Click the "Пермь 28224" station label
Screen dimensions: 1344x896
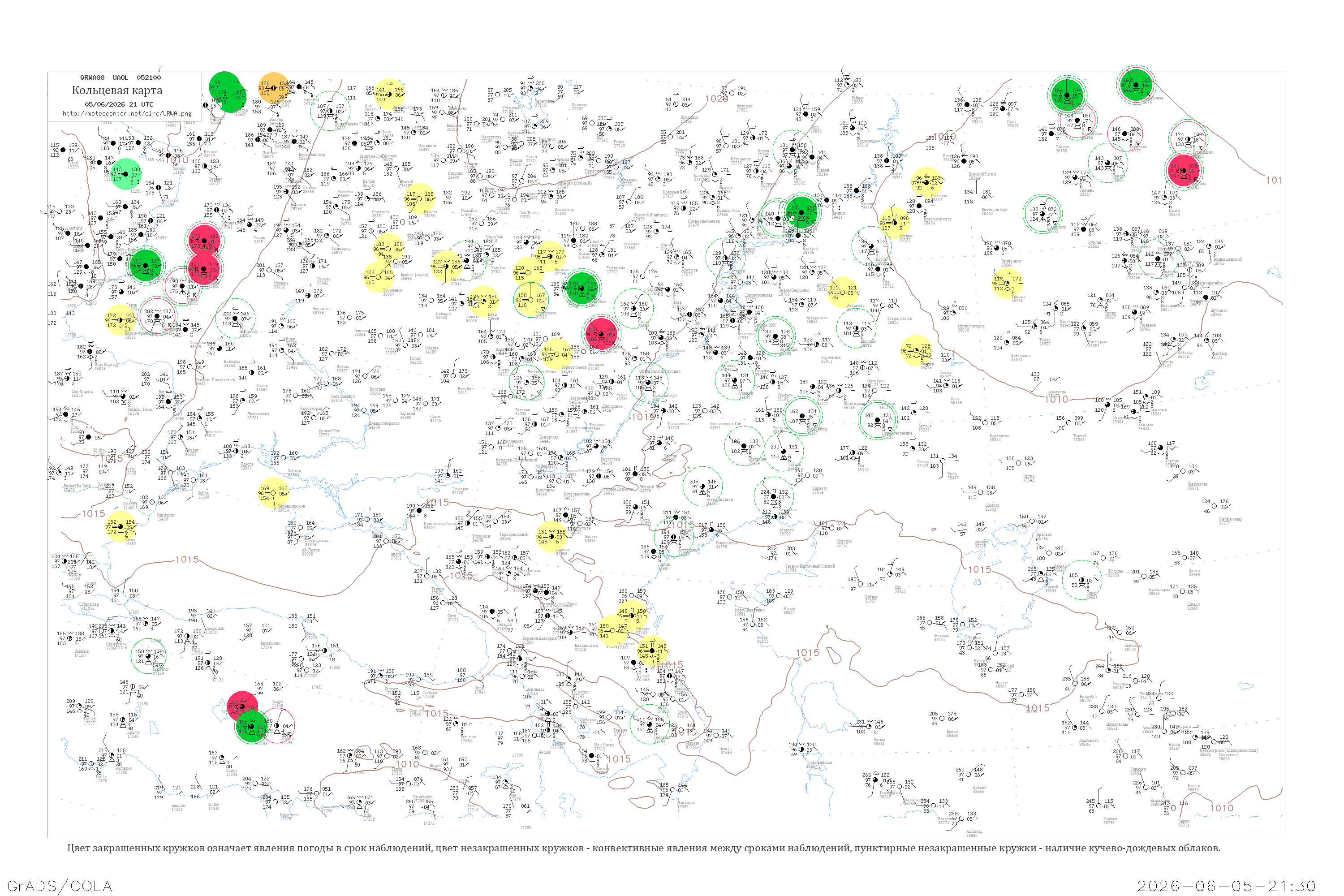pos(897,176)
